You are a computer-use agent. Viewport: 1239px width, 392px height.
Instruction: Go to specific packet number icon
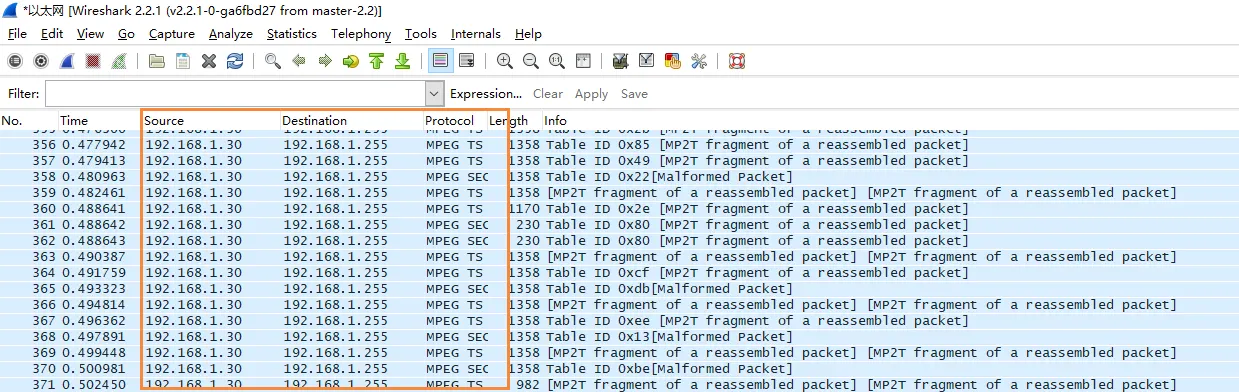pyautogui.click(x=351, y=61)
